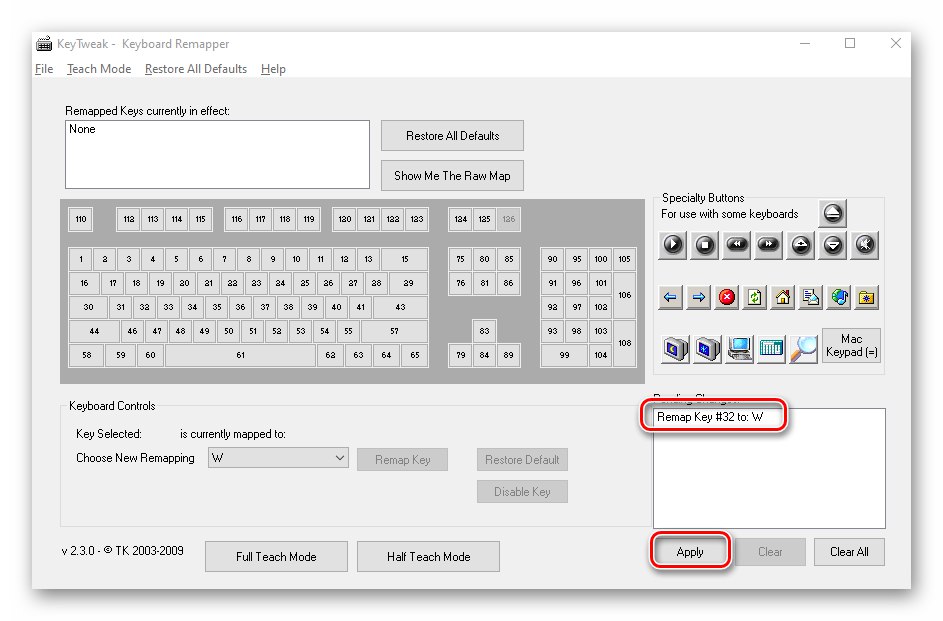Select keyboard key number 44
The width and height of the screenshot is (943, 621).
[94, 331]
